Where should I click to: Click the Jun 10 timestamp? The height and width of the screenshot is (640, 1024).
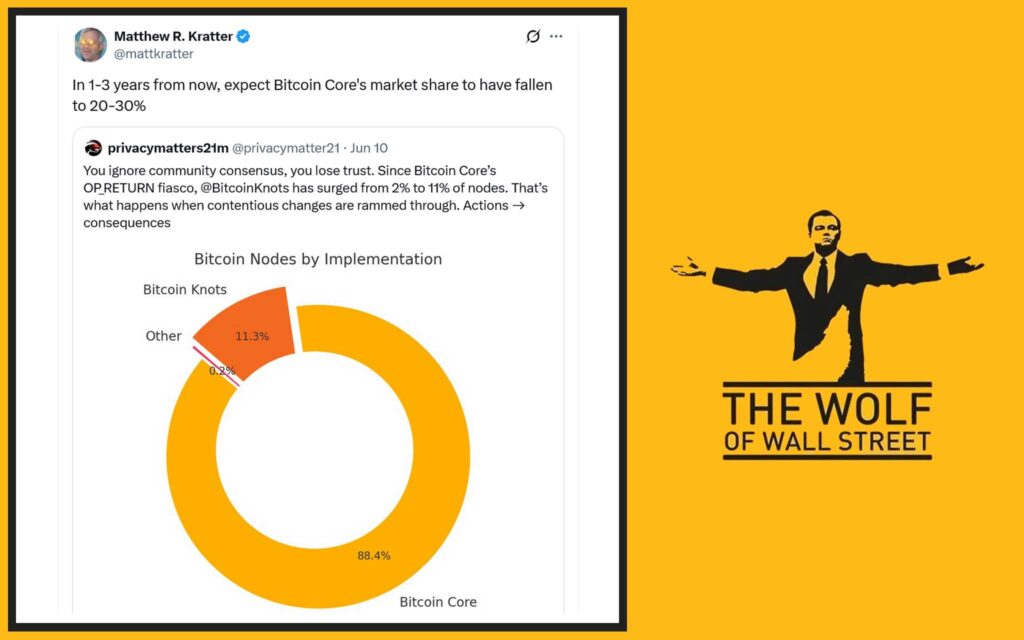(x=369, y=148)
